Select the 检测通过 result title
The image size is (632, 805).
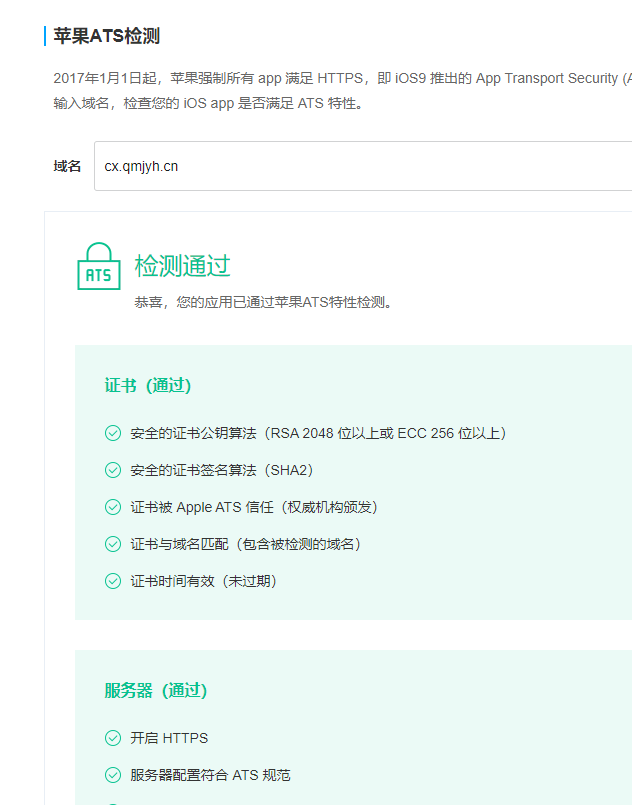point(182,266)
